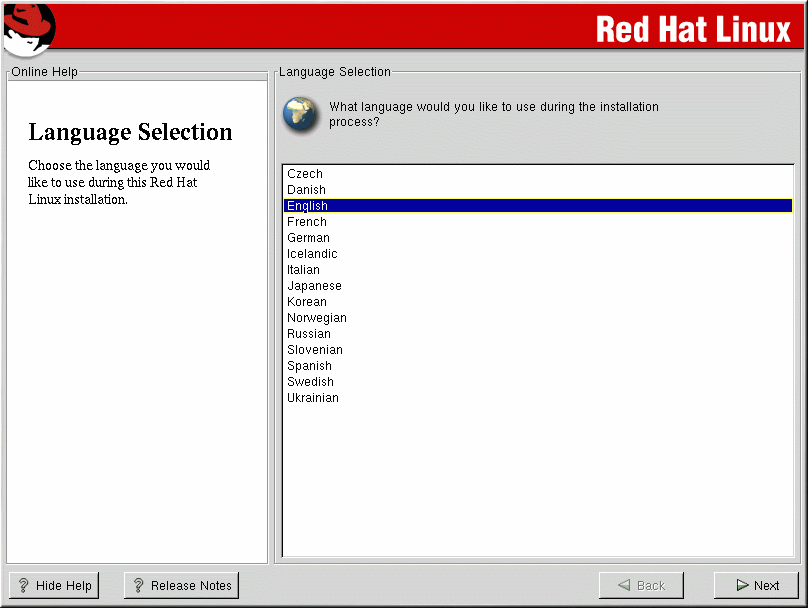Image resolution: width=808 pixels, height=608 pixels.
Task: Select Czech from the language list
Action: [305, 174]
